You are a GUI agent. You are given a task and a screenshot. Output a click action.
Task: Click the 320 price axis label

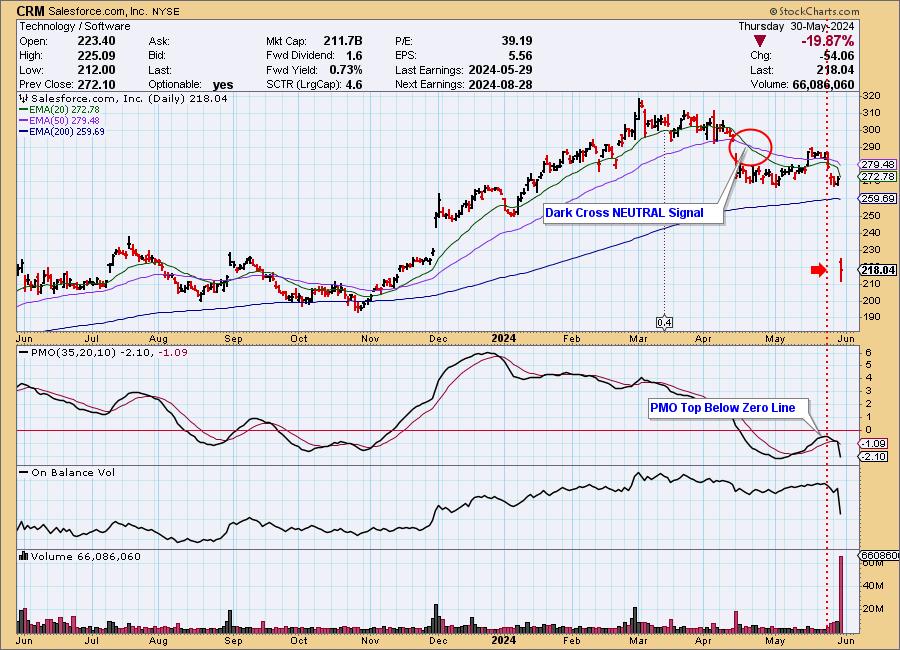point(872,96)
